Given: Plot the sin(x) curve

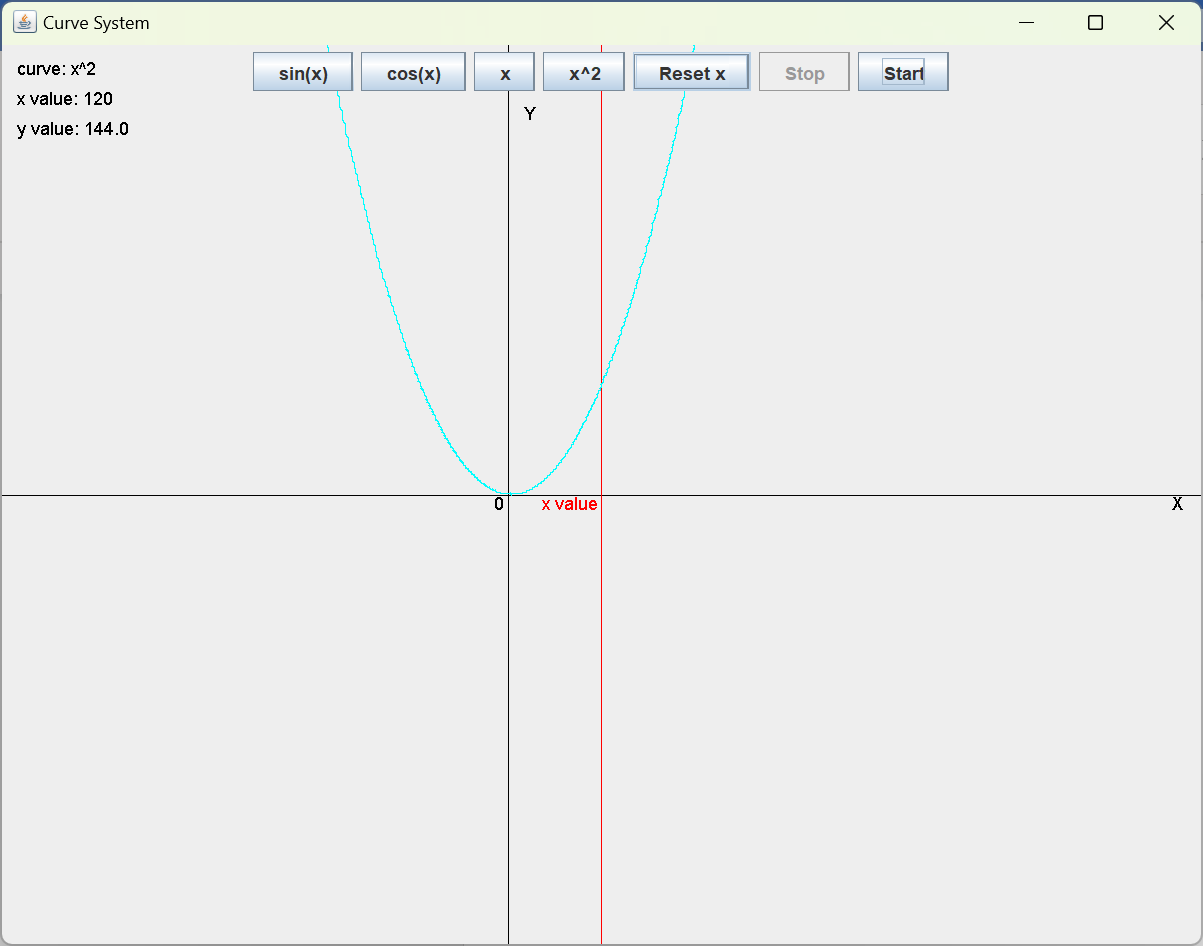Looking at the screenshot, I should pyautogui.click(x=303, y=73).
